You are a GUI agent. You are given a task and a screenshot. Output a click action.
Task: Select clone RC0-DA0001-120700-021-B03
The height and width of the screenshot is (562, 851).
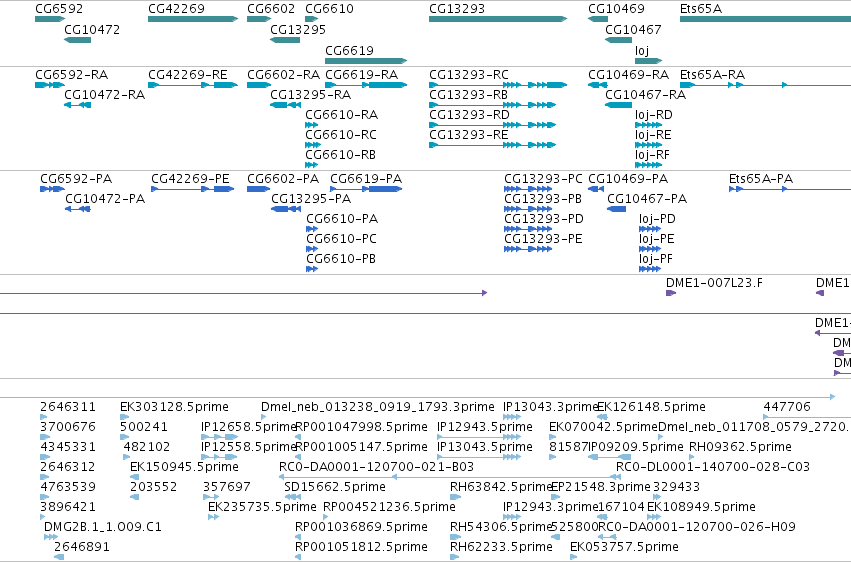click(x=376, y=467)
